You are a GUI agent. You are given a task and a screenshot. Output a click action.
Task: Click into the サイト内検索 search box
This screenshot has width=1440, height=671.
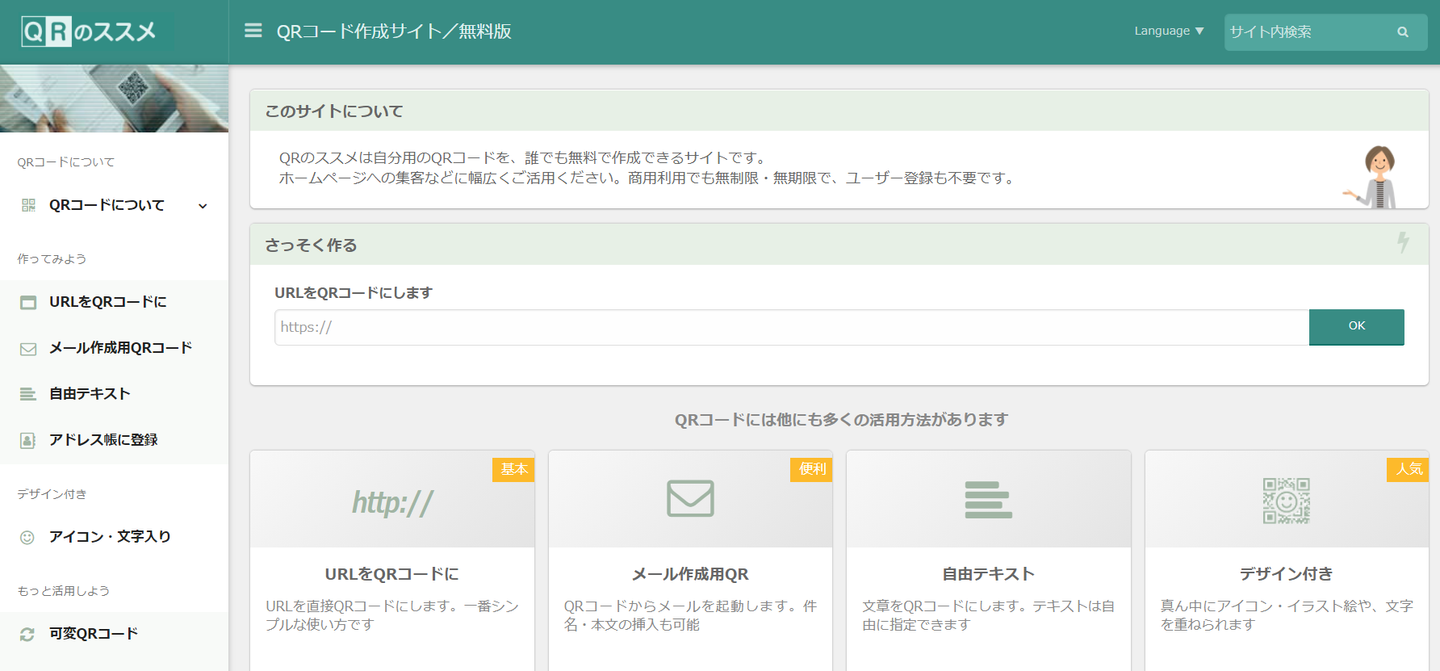pyautogui.click(x=1305, y=32)
